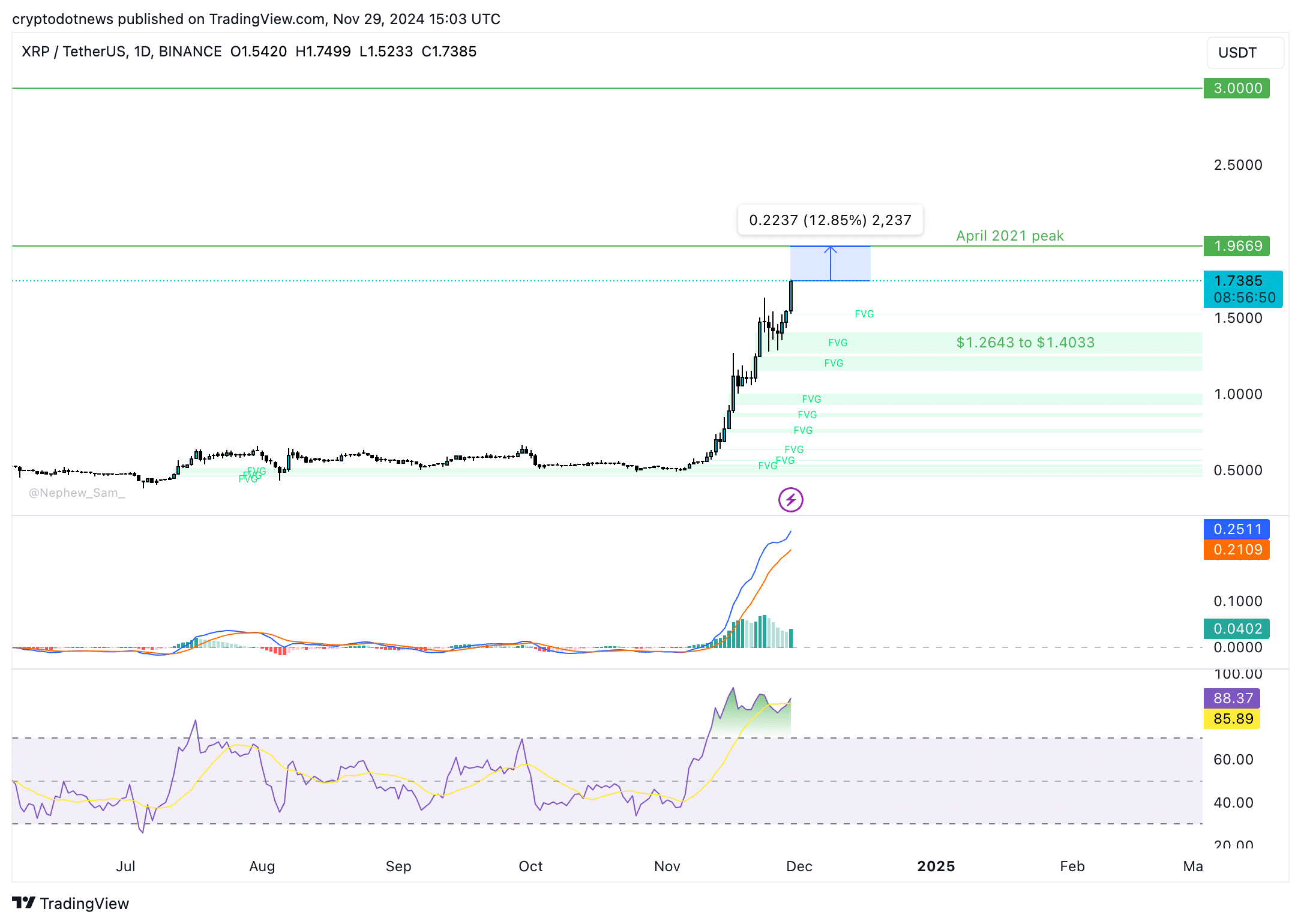
Task: Click the high value H1.7499 in header
Action: 323,52
